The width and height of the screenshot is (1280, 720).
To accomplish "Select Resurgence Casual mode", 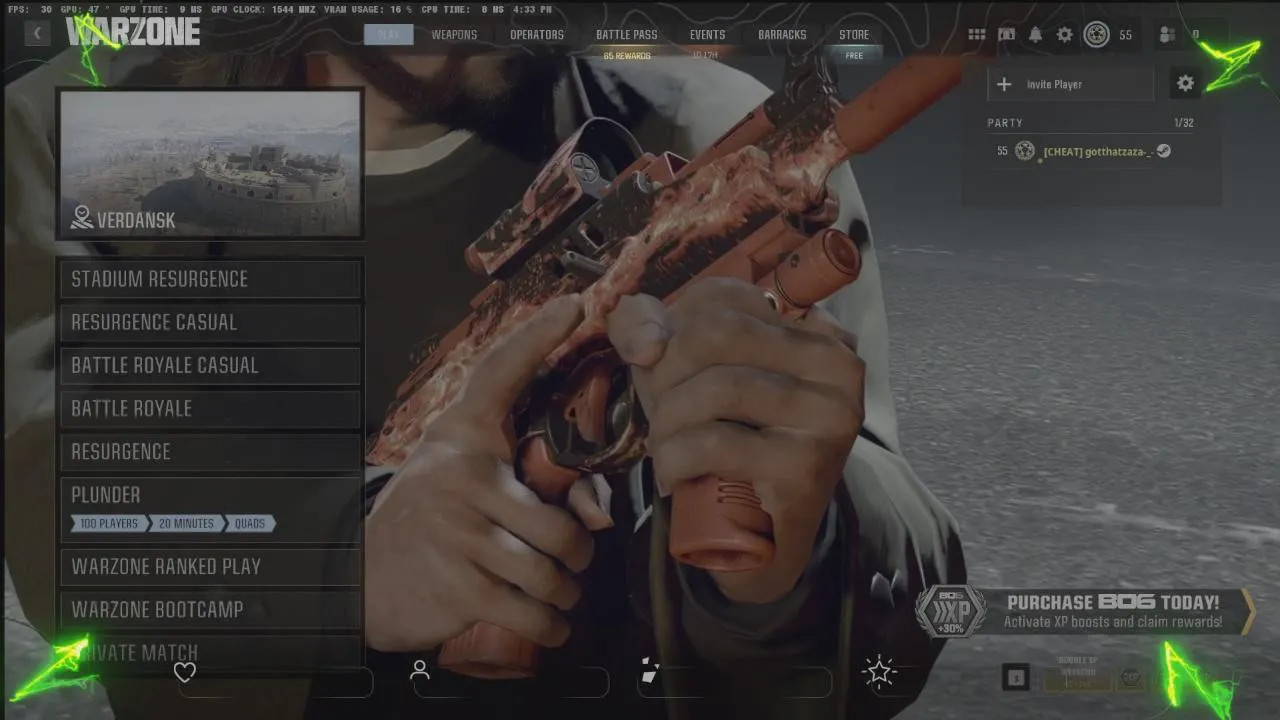I will 210,322.
